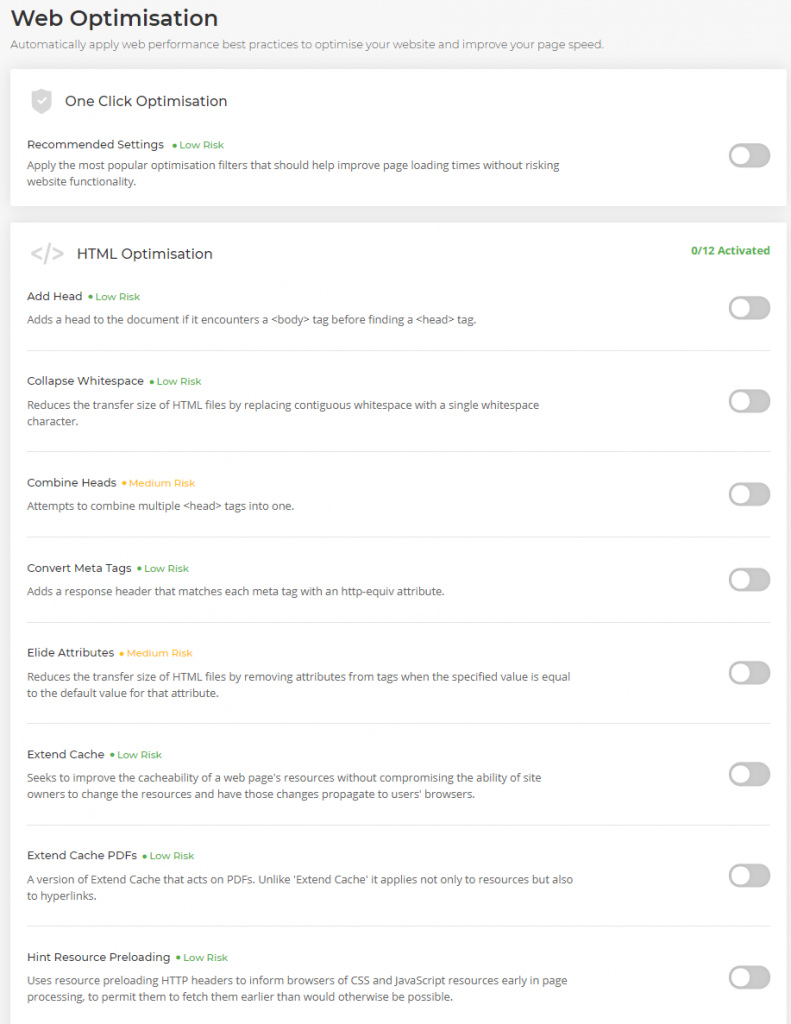Screen dimensions: 791x1024
Task: Enable the Recommended Settings toggle
Action: click(749, 156)
